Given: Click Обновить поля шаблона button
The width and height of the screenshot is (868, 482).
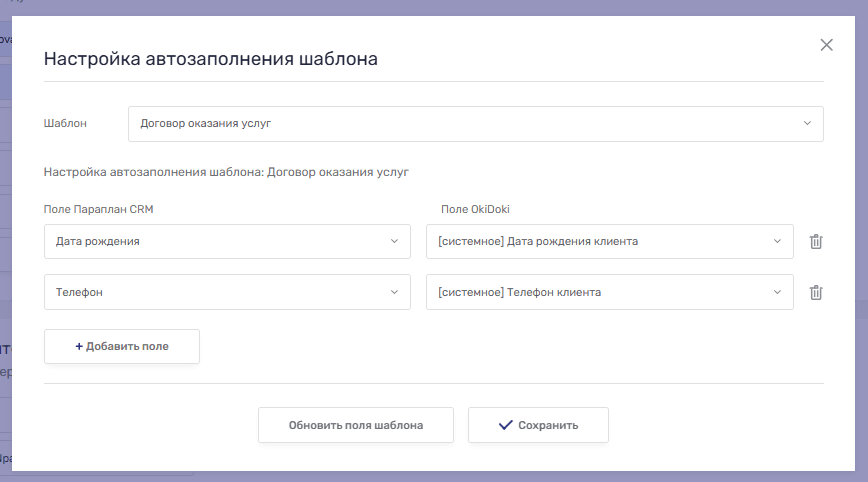Looking at the screenshot, I should (x=356, y=425).
